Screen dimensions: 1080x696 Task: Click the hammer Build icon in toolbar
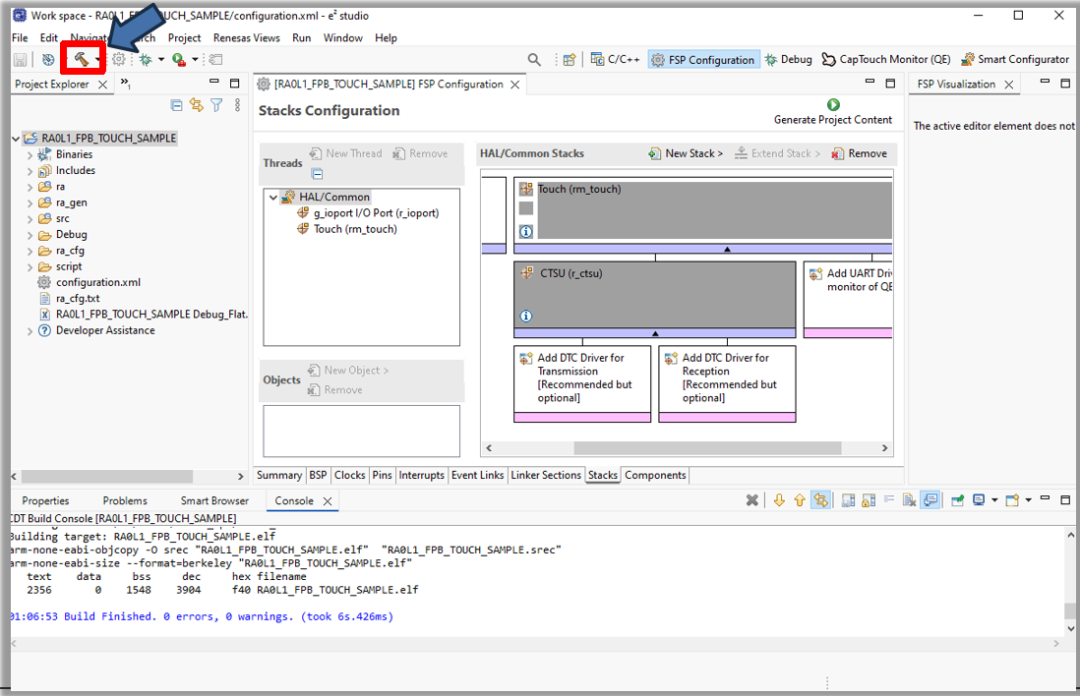(x=79, y=60)
